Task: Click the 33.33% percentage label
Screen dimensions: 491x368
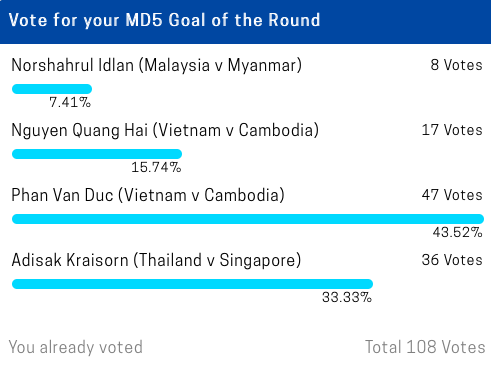Action: 347,297
